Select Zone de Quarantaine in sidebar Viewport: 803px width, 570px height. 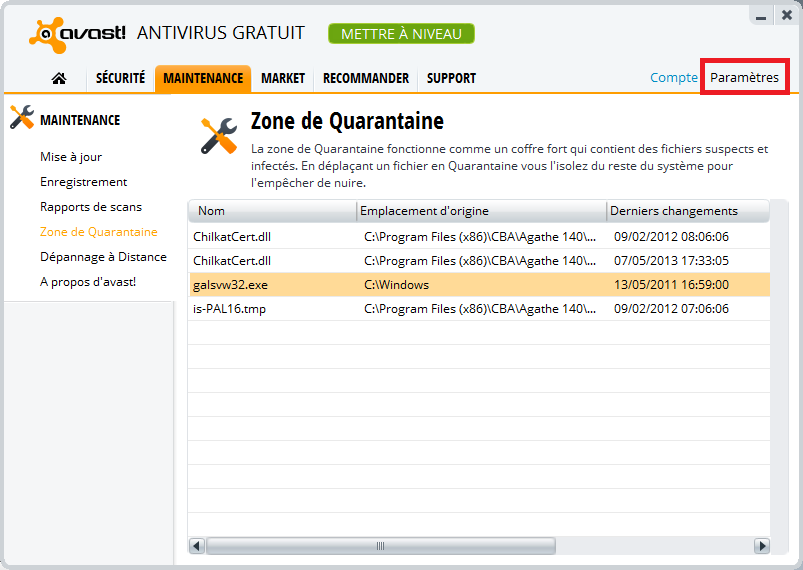click(98, 232)
